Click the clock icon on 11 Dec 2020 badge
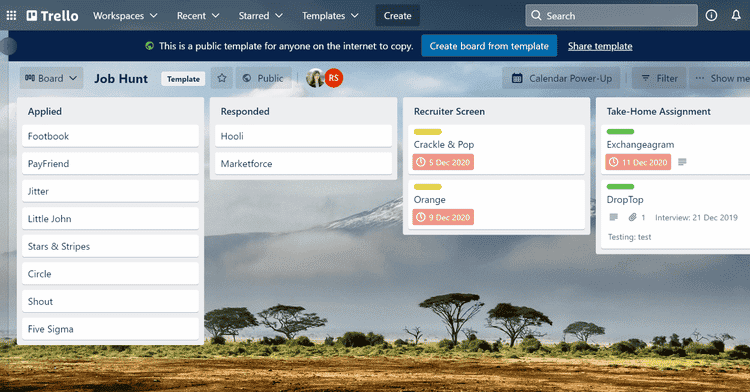The image size is (750, 392). pos(613,162)
